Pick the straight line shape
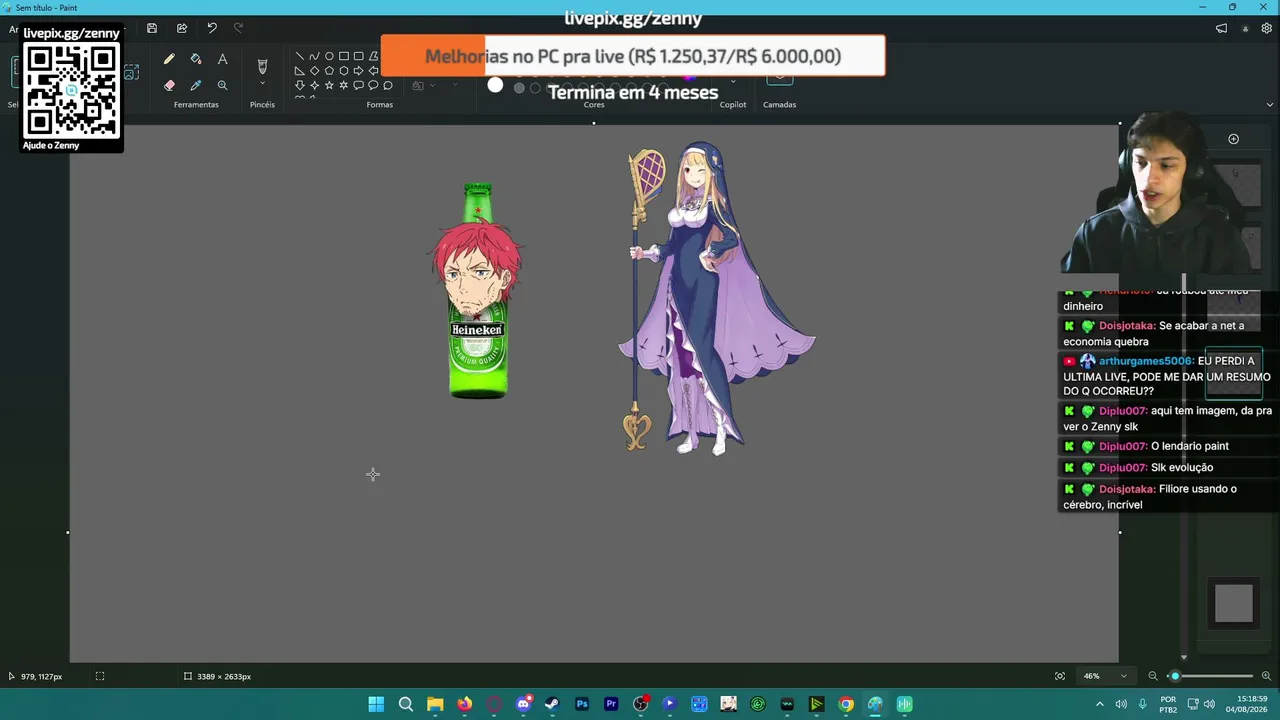The width and height of the screenshot is (1280, 720). point(299,57)
